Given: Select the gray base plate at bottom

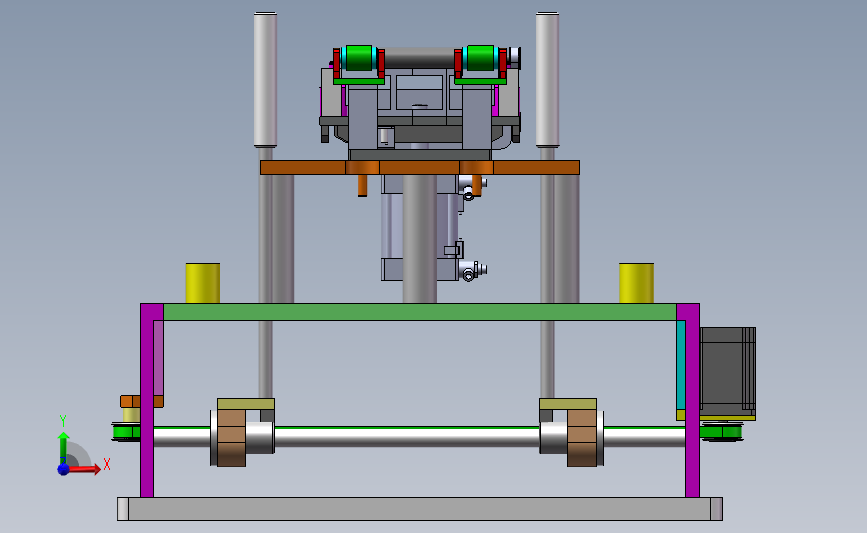Looking at the screenshot, I should (420, 509).
